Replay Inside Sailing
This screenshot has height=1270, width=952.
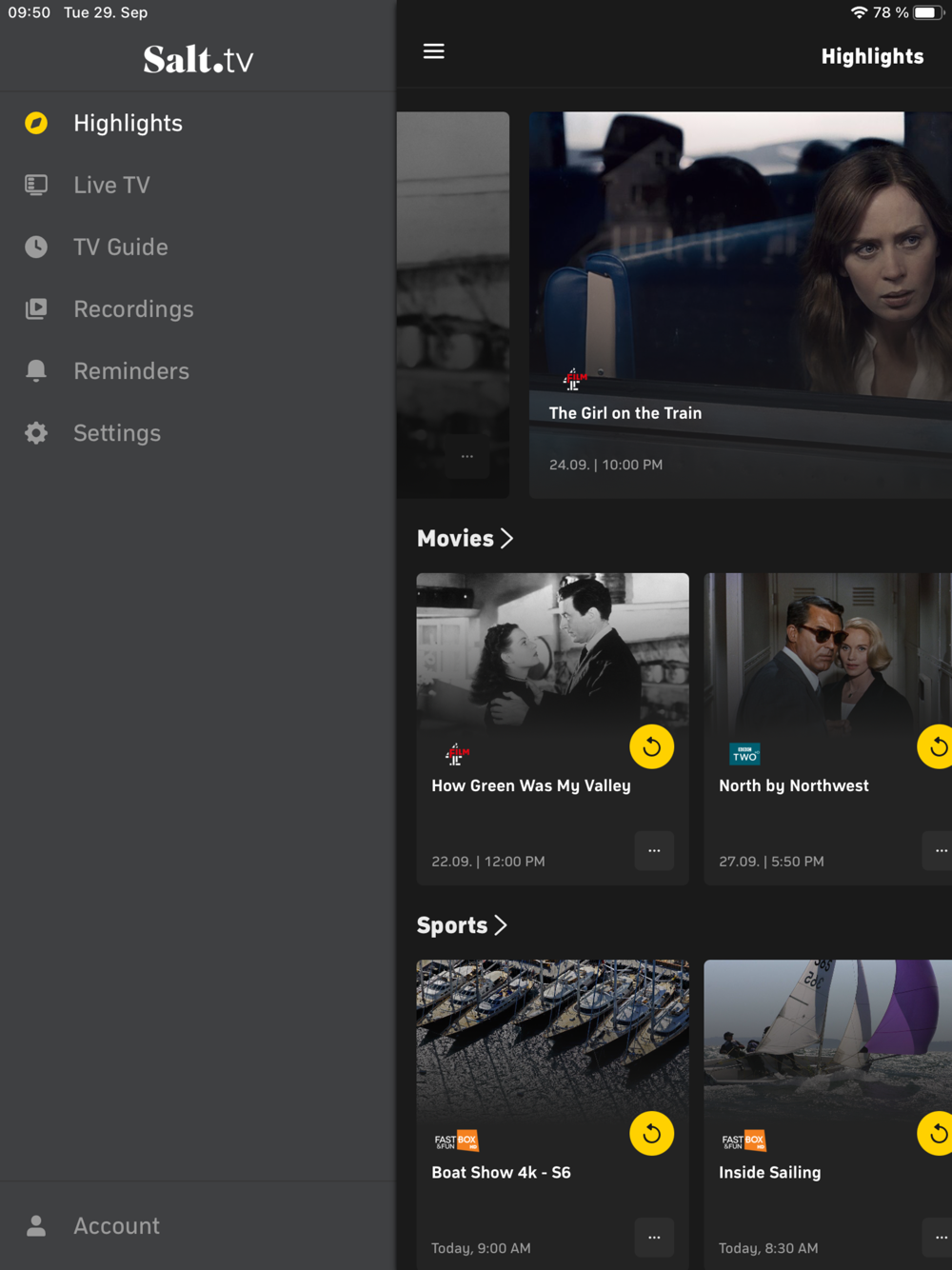(937, 1133)
